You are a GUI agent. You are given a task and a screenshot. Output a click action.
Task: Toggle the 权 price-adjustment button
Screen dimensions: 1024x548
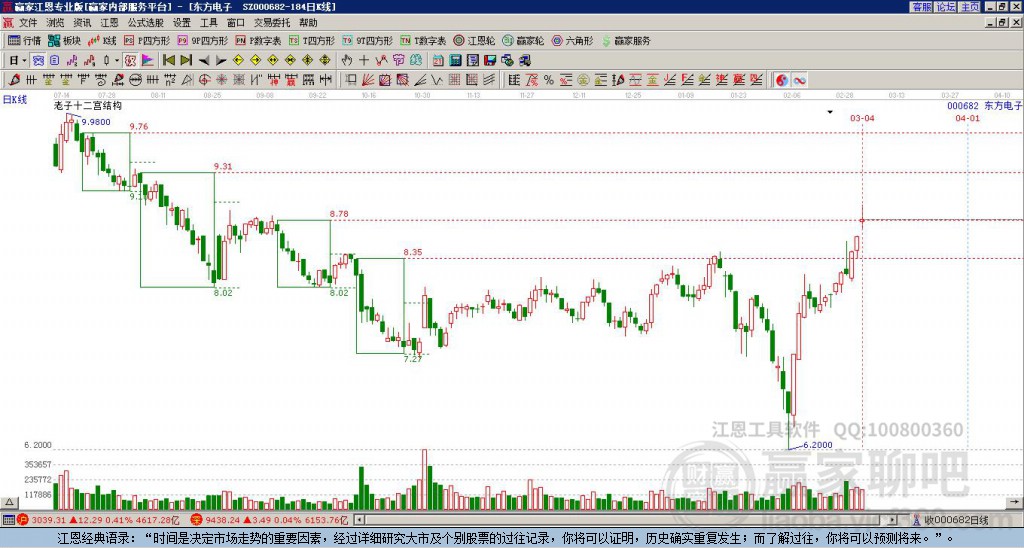[x=130, y=61]
